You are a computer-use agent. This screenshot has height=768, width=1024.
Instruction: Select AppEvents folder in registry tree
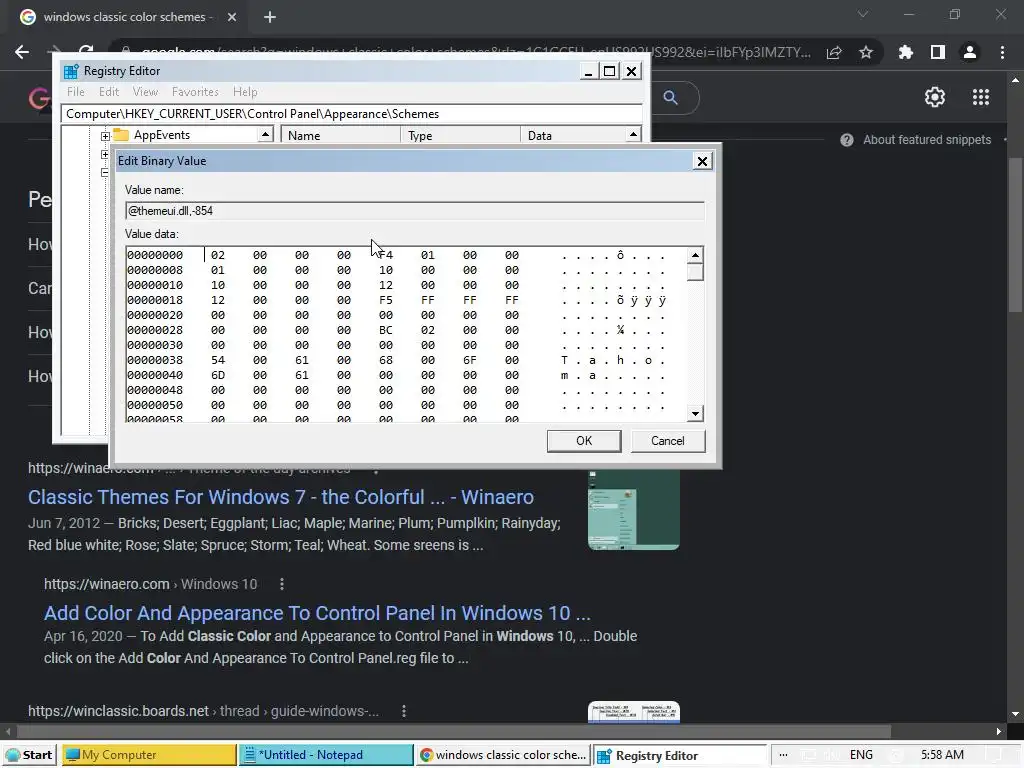point(161,135)
